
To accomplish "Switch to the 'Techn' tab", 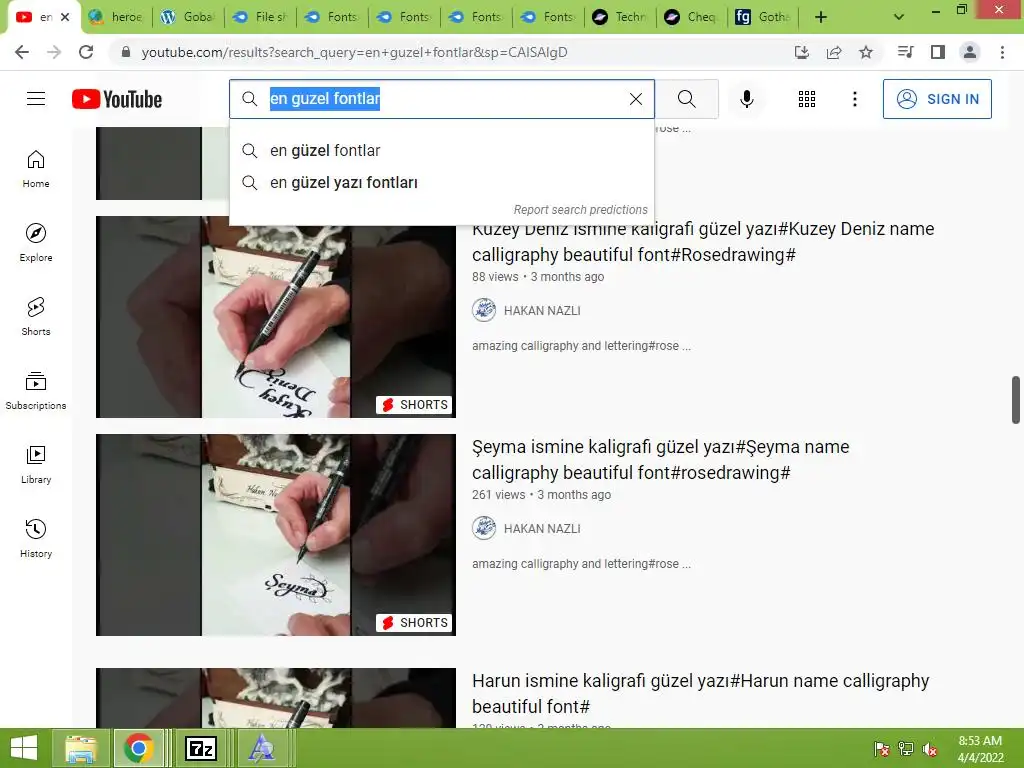I will pyautogui.click(x=620, y=17).
